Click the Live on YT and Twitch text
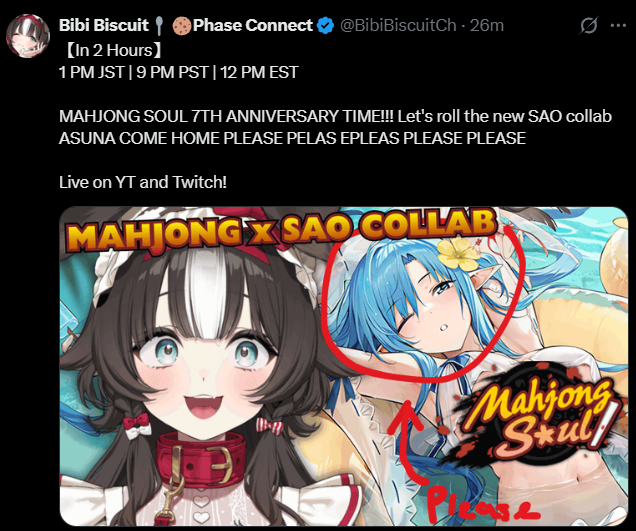636x531 pixels. (143, 182)
